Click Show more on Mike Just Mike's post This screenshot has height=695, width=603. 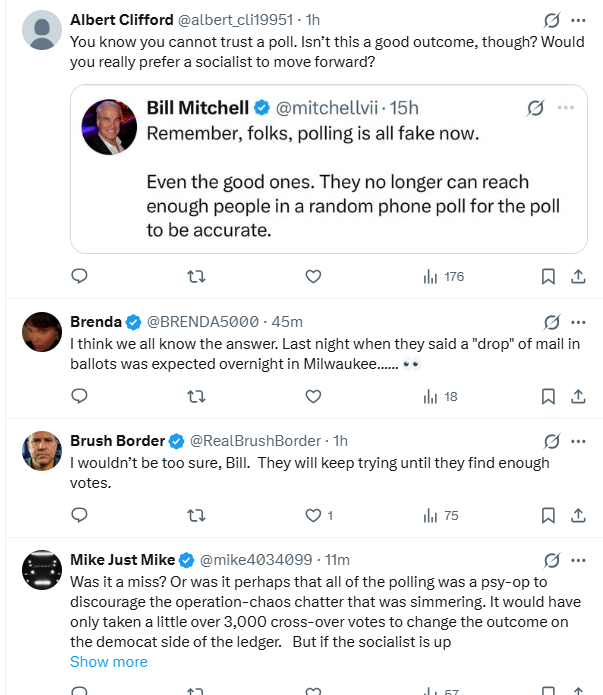109,662
